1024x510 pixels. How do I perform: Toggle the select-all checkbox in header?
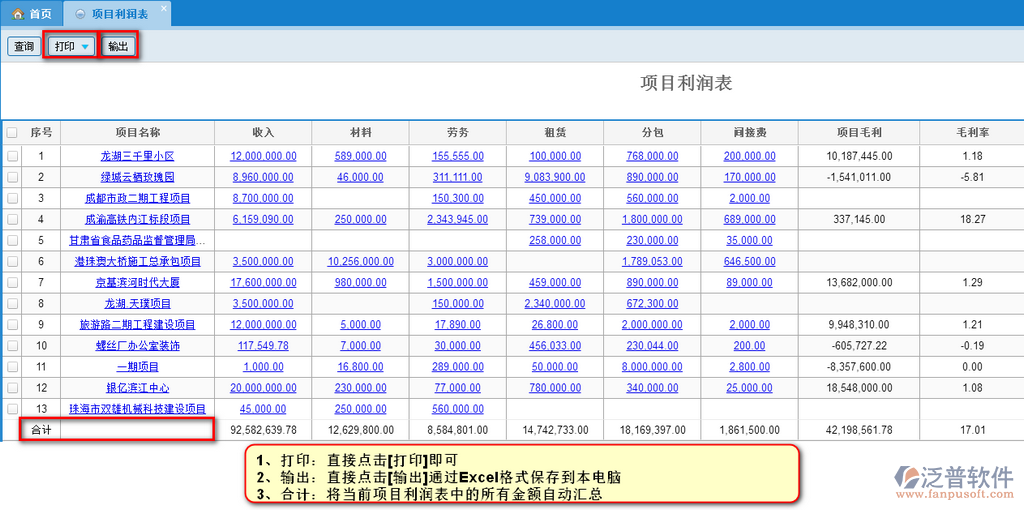[12, 132]
